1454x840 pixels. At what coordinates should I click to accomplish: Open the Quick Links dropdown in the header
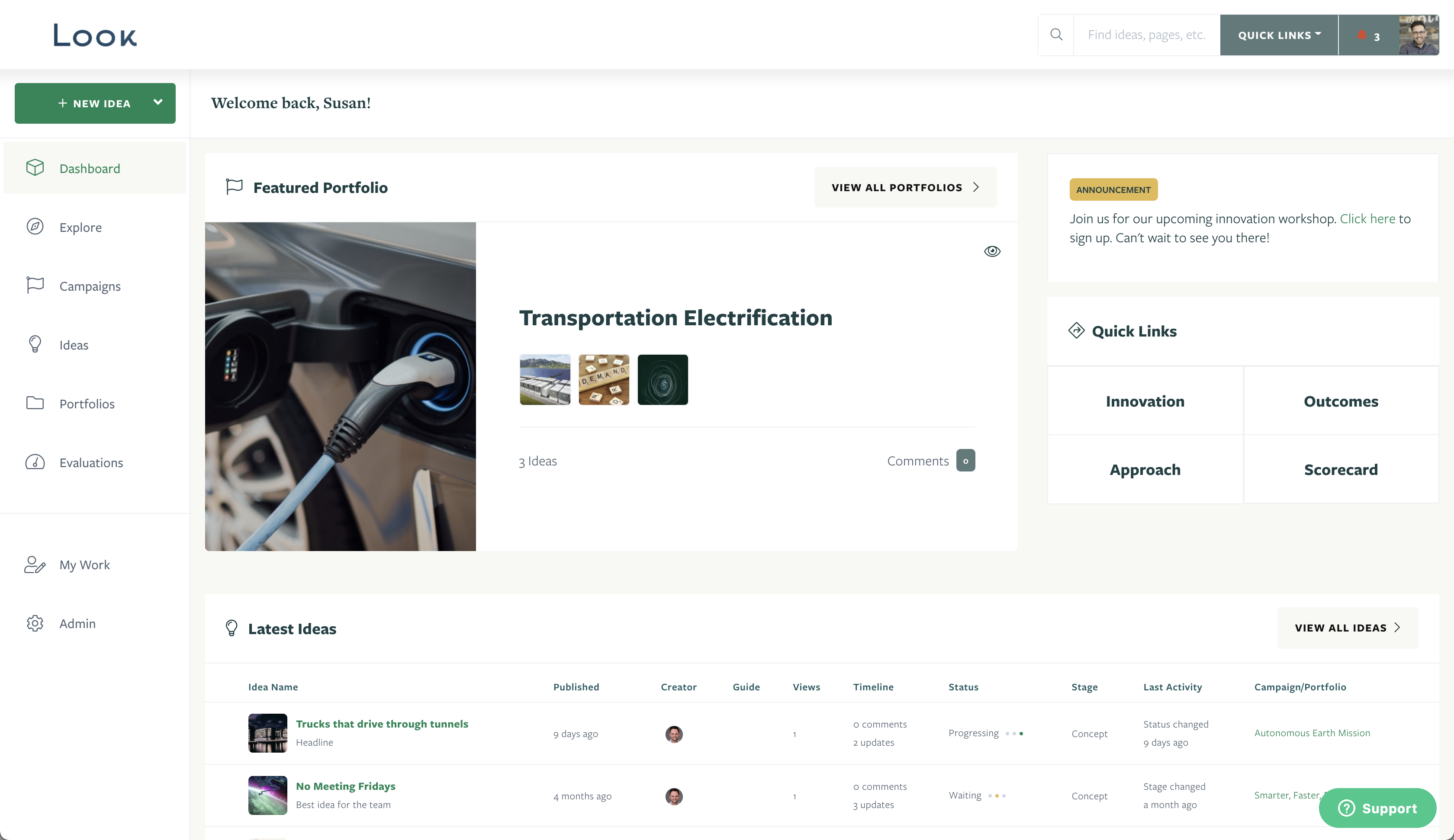pyautogui.click(x=1278, y=35)
